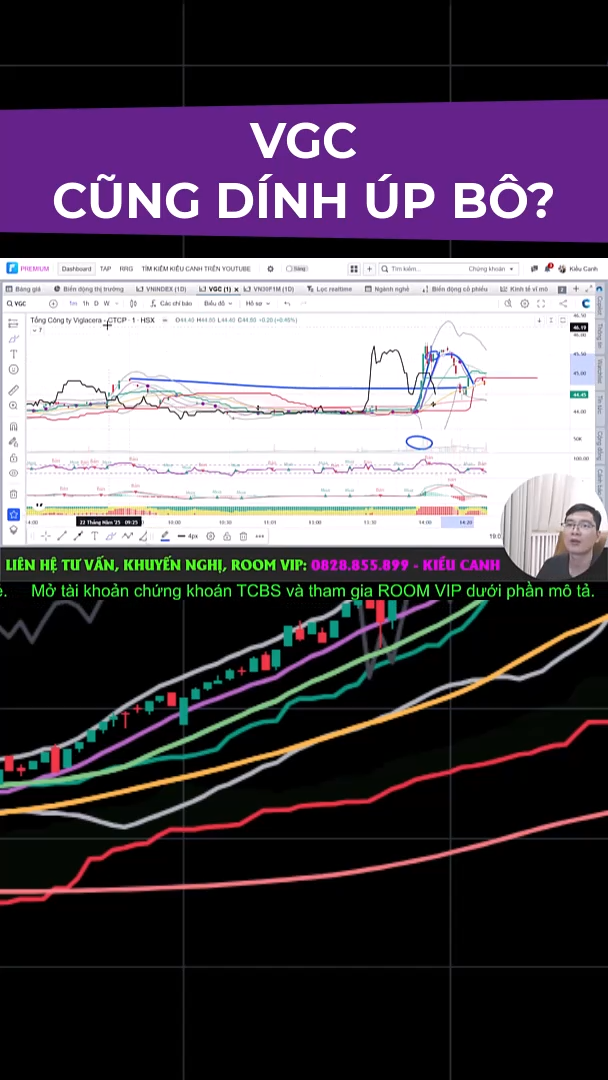Screen dimensions: 608x1080
Task: Toggle the Sáng light theme switch
Action: click(x=297, y=269)
